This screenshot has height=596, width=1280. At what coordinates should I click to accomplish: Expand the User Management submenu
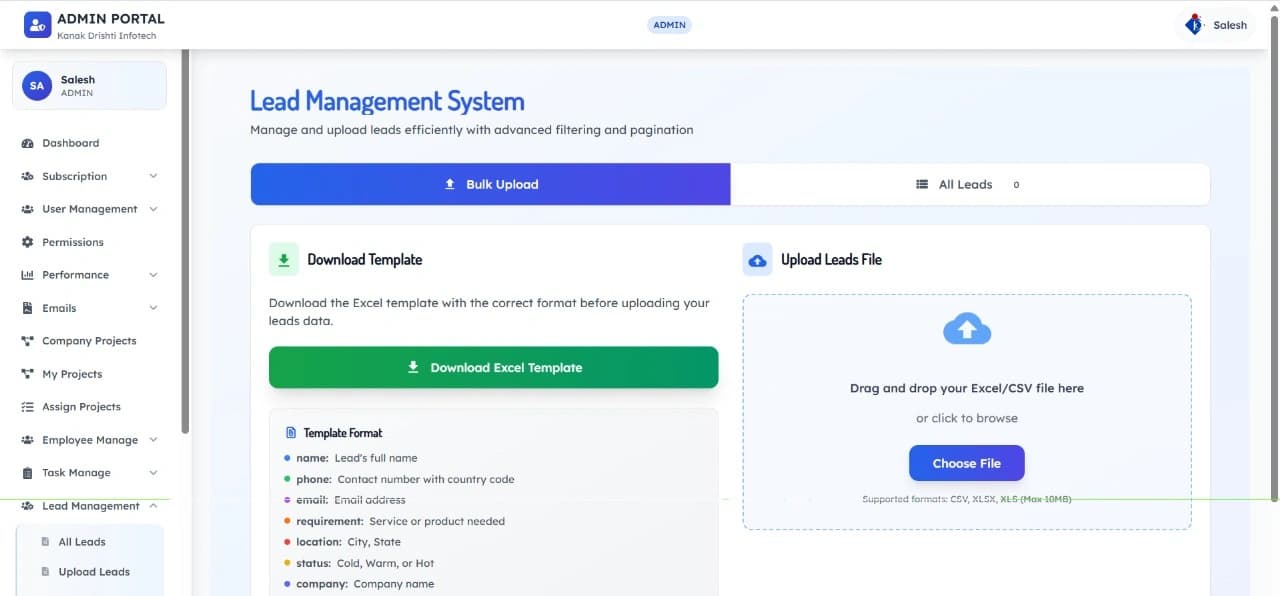[153, 209]
